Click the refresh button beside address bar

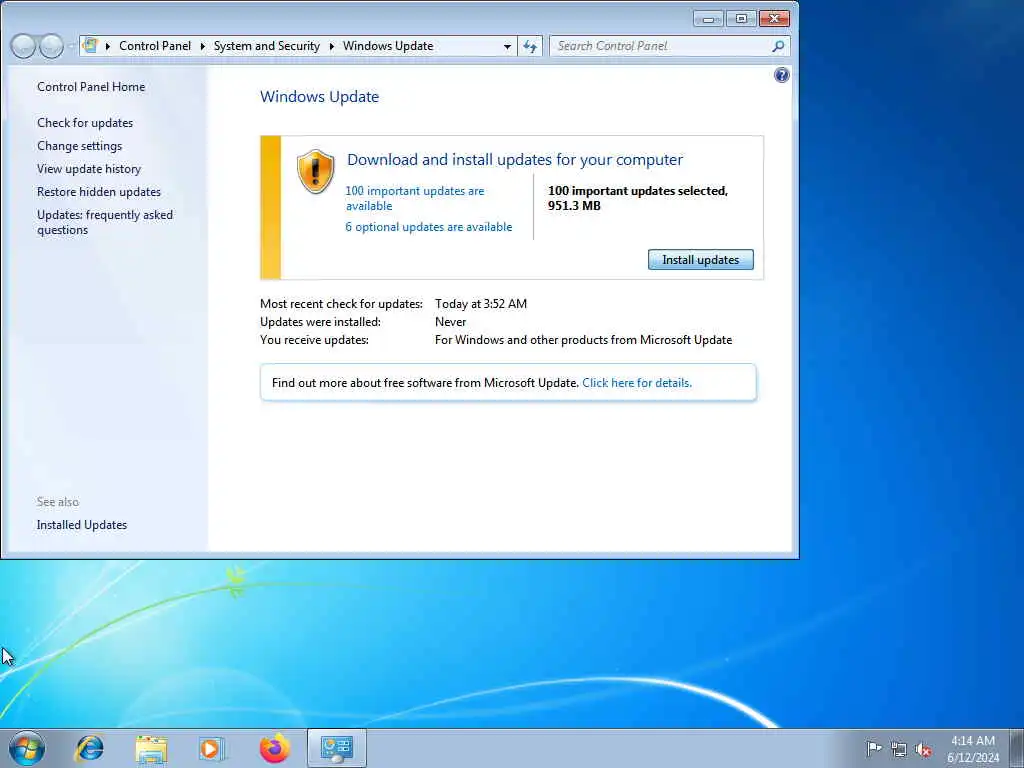530,46
